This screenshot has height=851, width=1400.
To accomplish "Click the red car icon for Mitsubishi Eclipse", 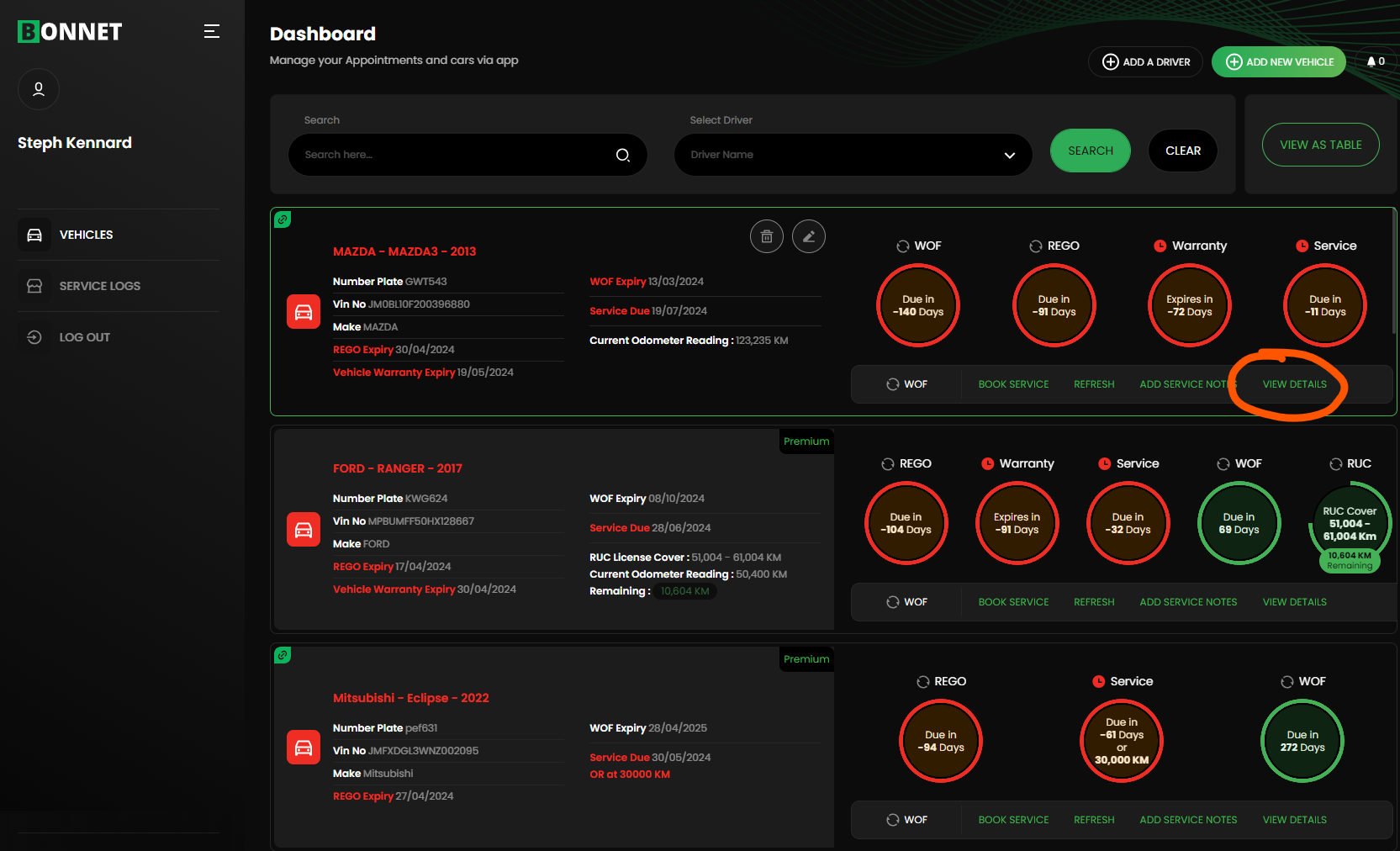I will pos(304,748).
